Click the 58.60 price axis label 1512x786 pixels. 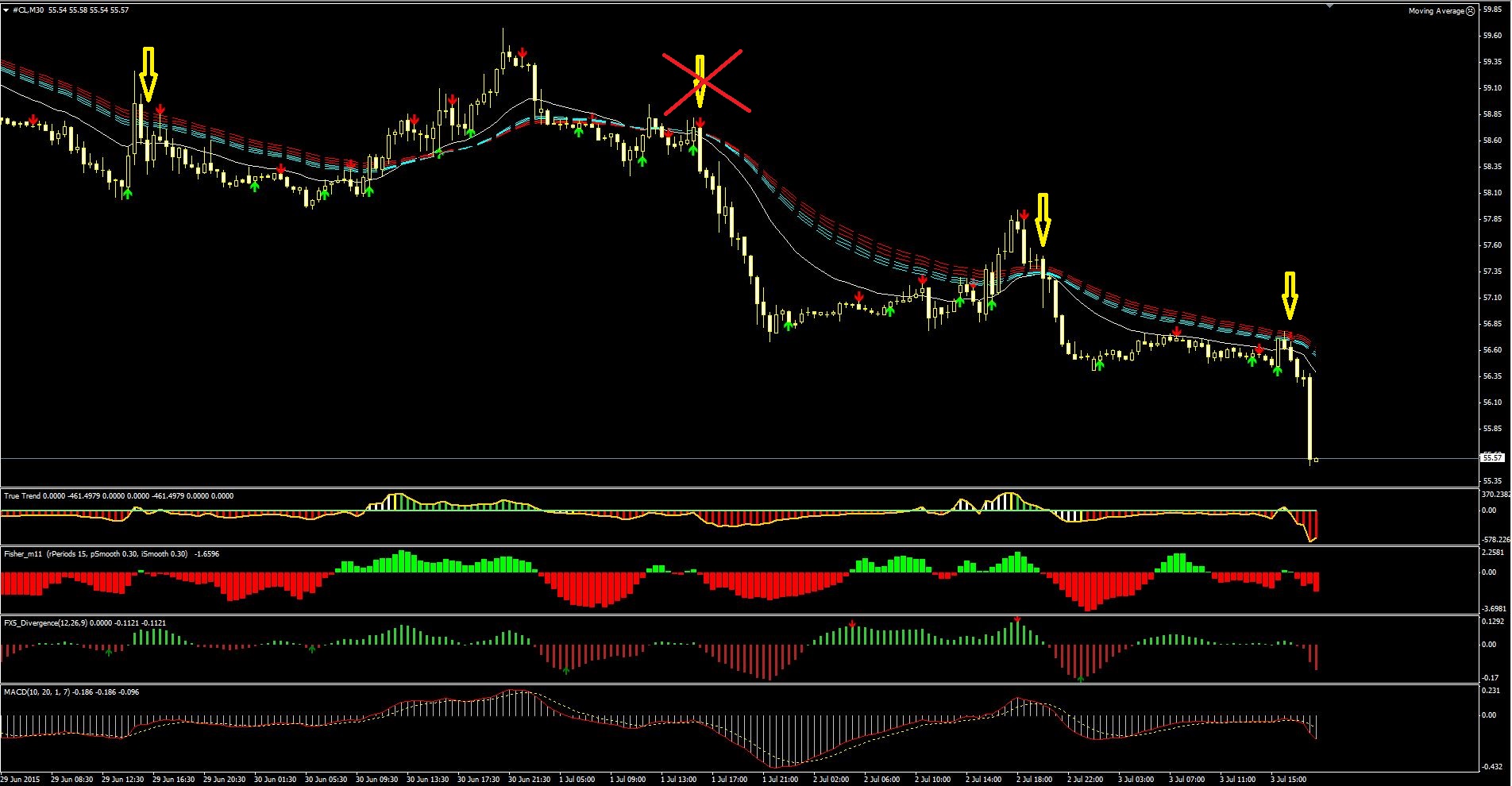(x=1492, y=141)
